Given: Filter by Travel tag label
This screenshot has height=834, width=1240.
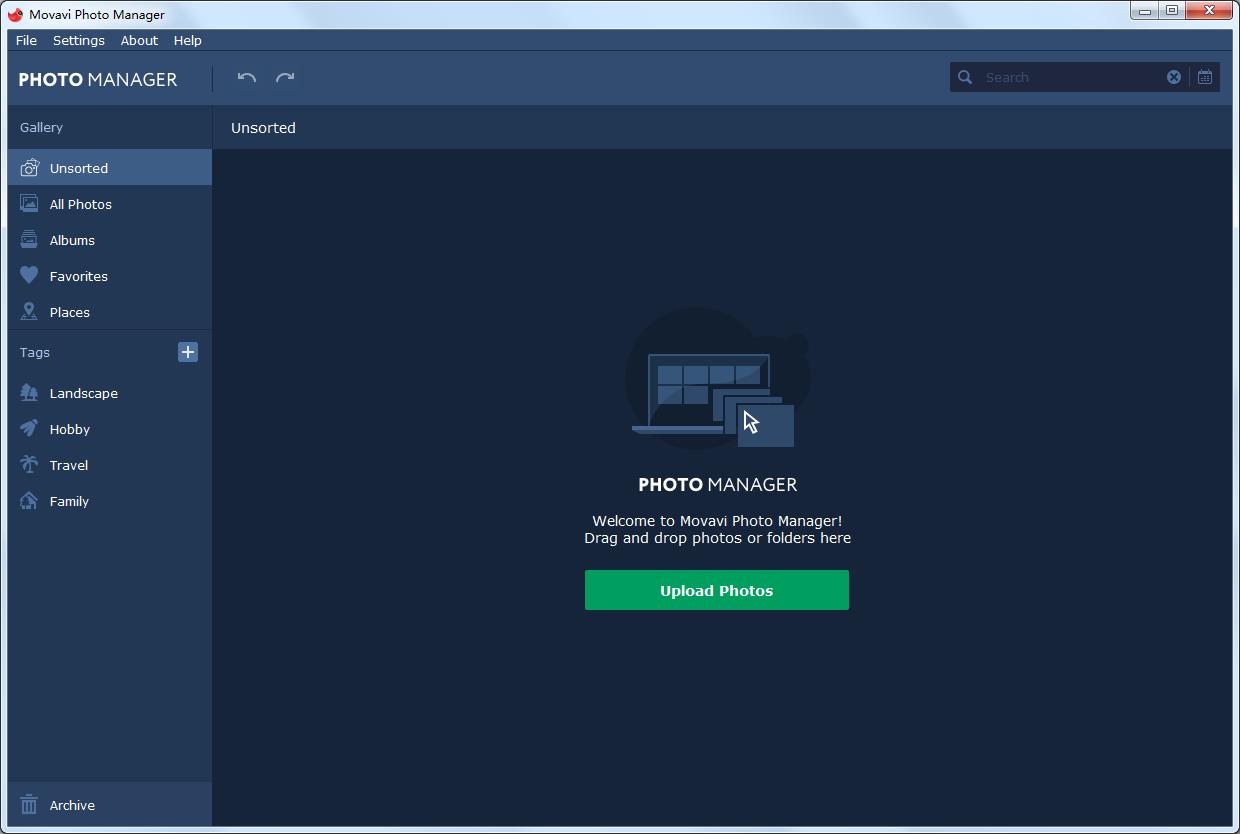Looking at the screenshot, I should click(x=69, y=465).
